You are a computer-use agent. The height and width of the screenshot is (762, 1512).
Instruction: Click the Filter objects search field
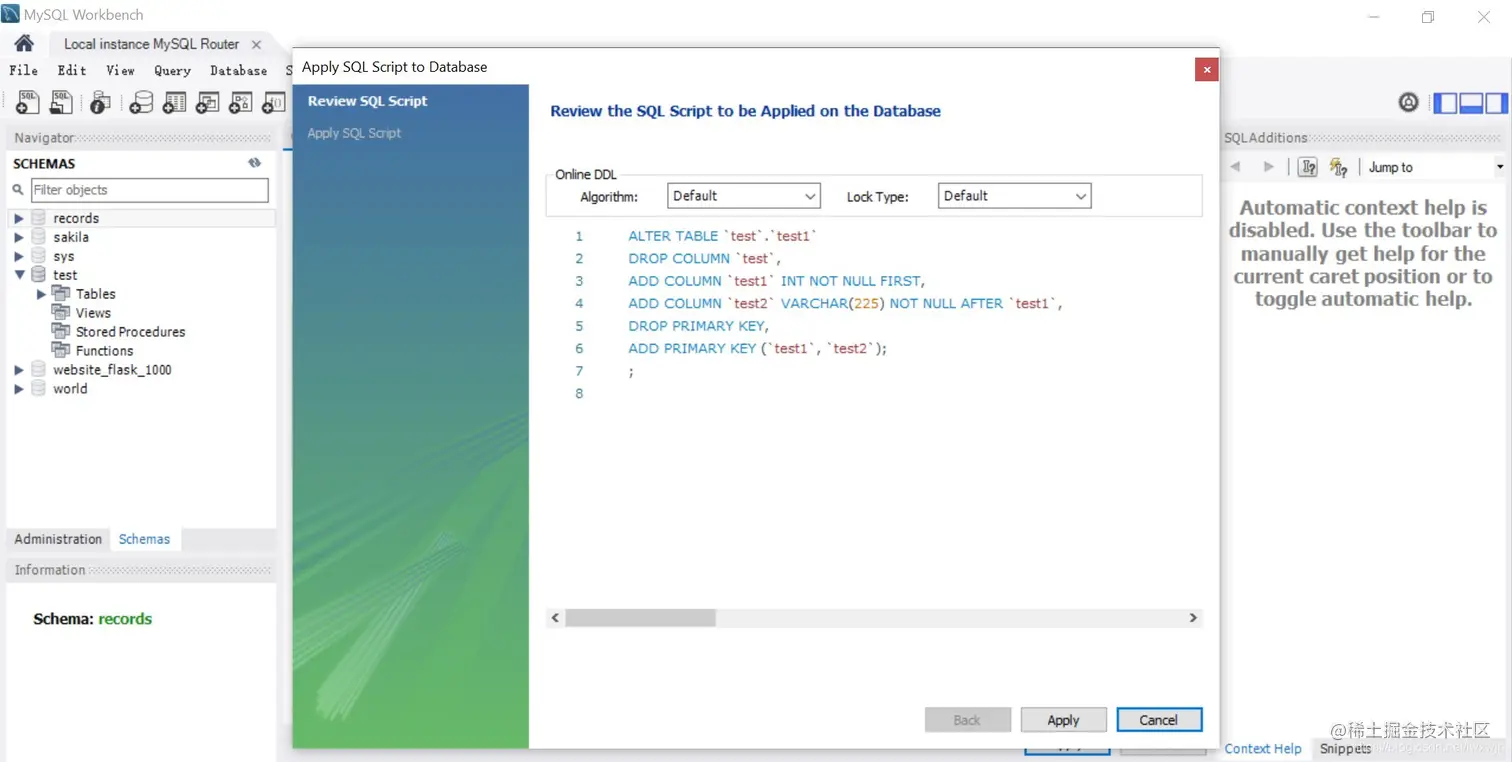[x=150, y=190]
